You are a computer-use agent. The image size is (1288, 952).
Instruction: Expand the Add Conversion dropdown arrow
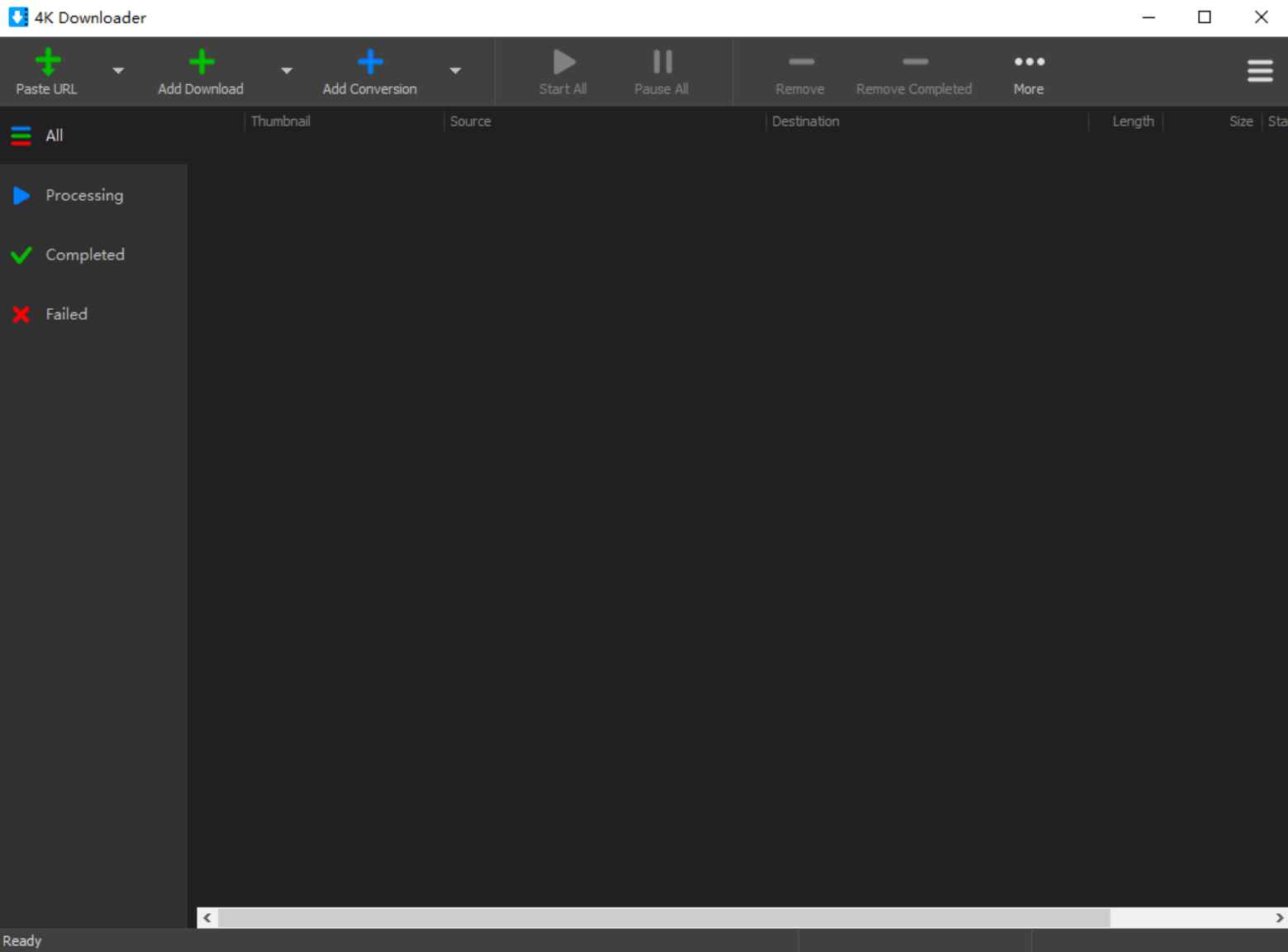455,71
